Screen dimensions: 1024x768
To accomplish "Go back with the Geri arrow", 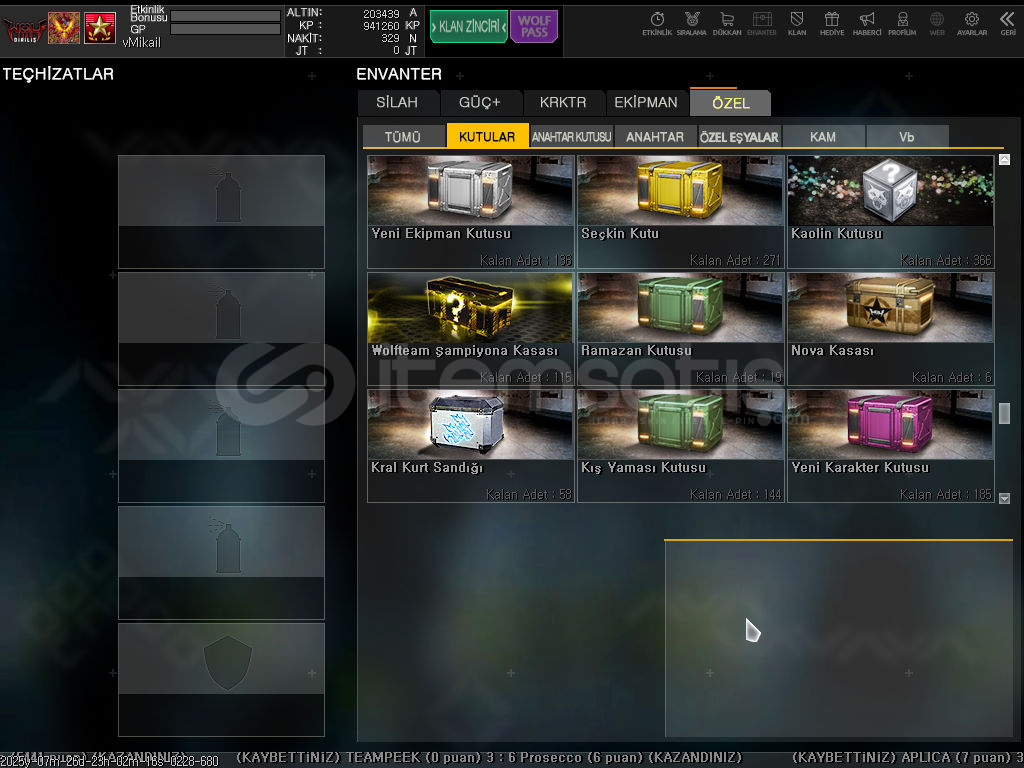I will coord(1008,24).
